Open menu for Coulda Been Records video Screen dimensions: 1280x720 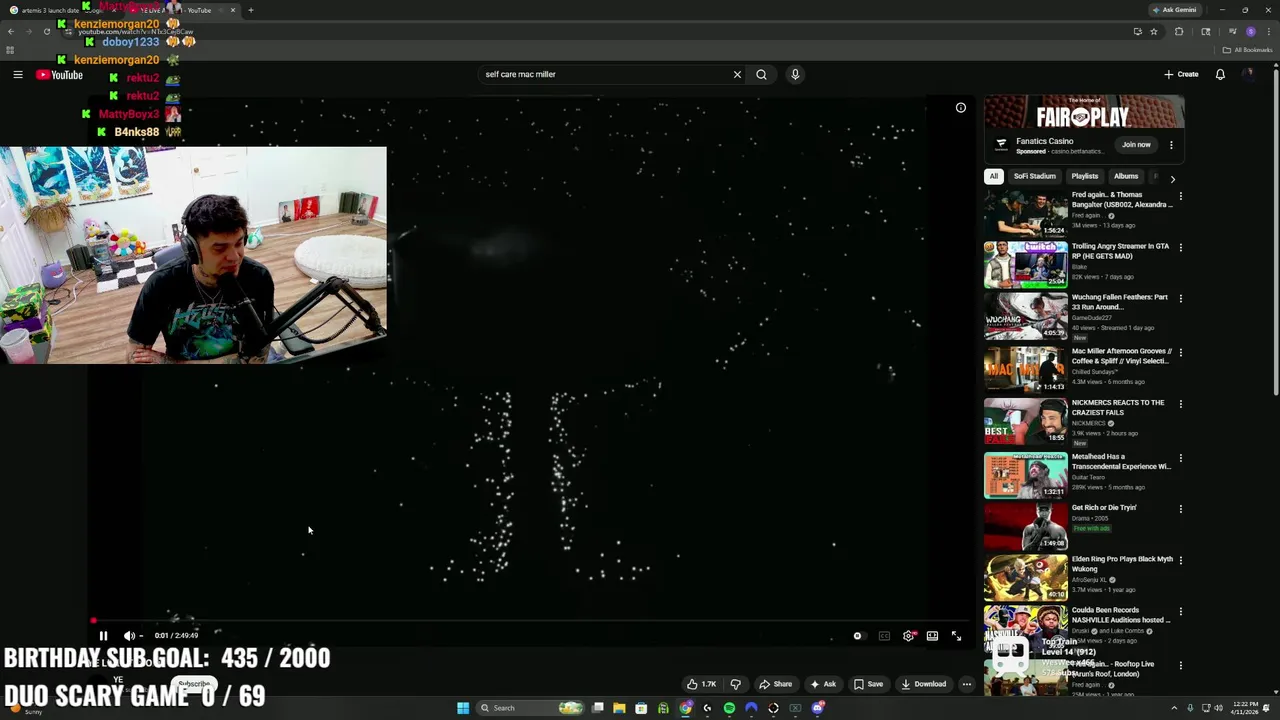pyautogui.click(x=1180, y=611)
